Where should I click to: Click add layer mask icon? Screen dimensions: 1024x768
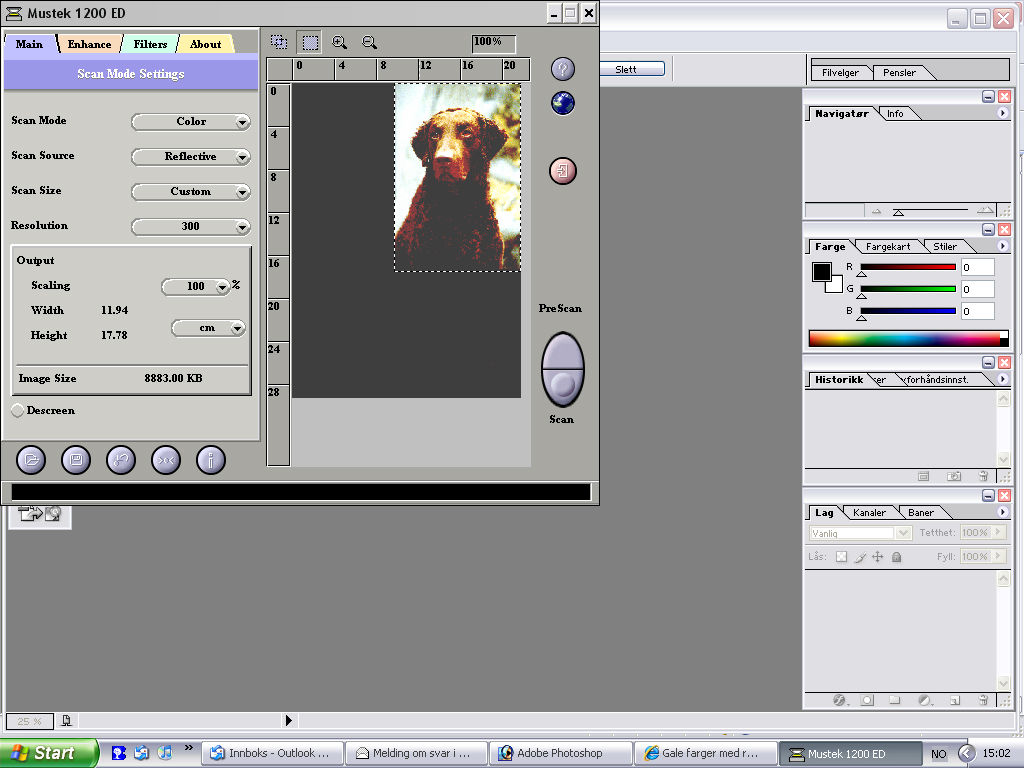(867, 700)
